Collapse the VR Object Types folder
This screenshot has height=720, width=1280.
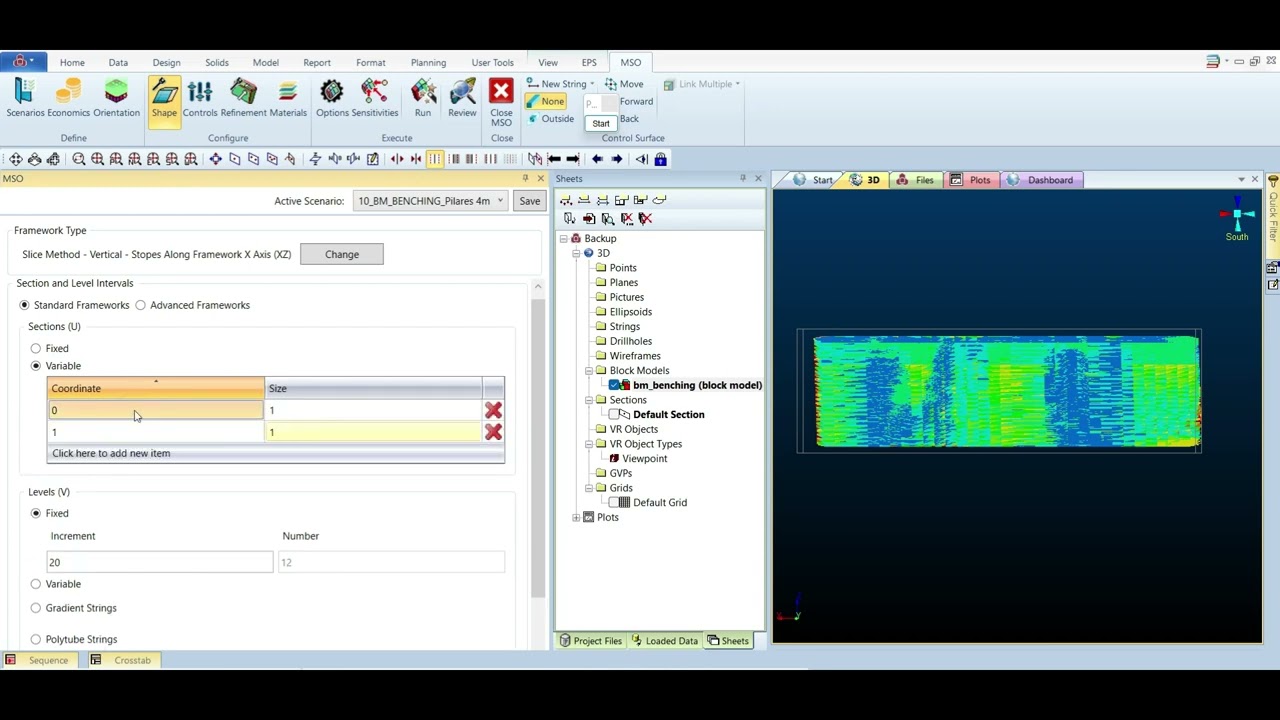click(x=589, y=444)
